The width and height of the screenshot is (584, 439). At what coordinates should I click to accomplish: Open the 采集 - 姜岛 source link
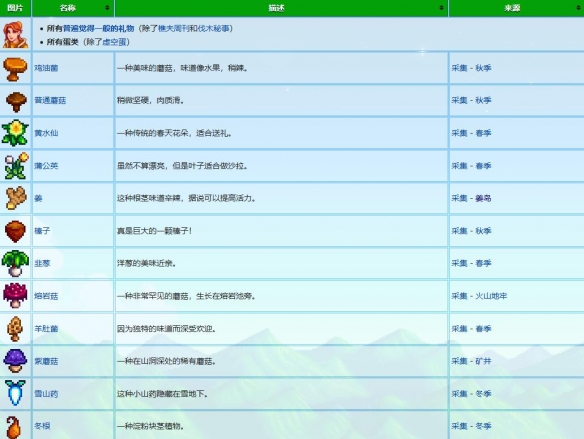(x=472, y=198)
